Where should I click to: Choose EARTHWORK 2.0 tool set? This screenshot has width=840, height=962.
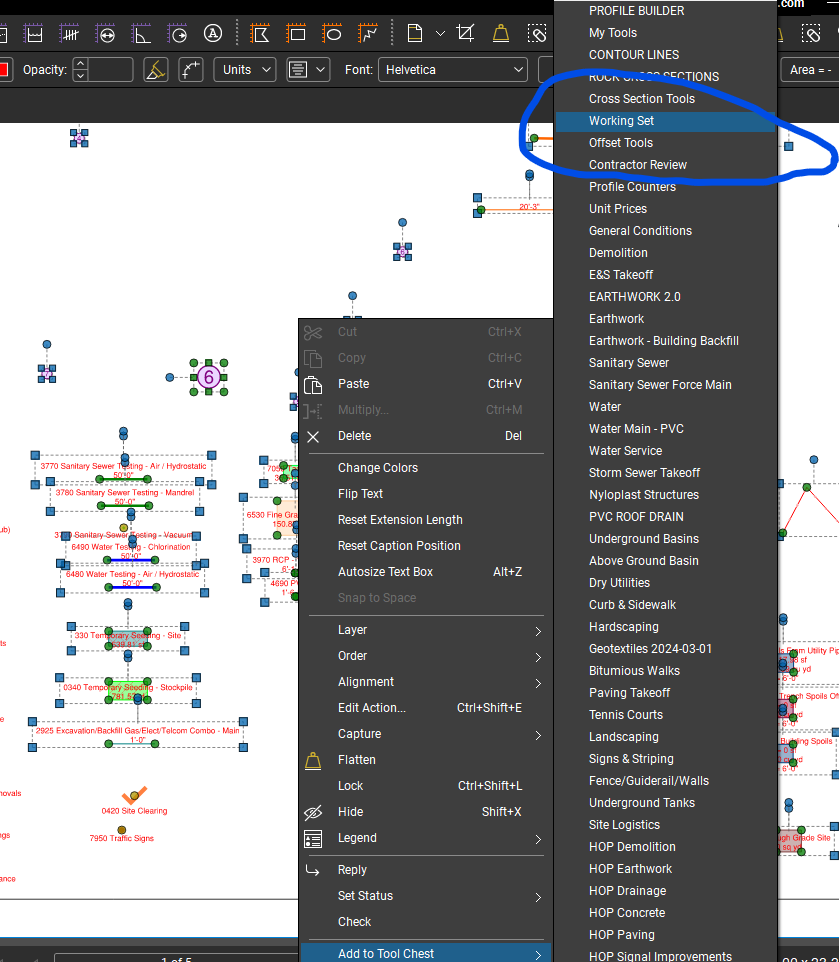[666, 297]
